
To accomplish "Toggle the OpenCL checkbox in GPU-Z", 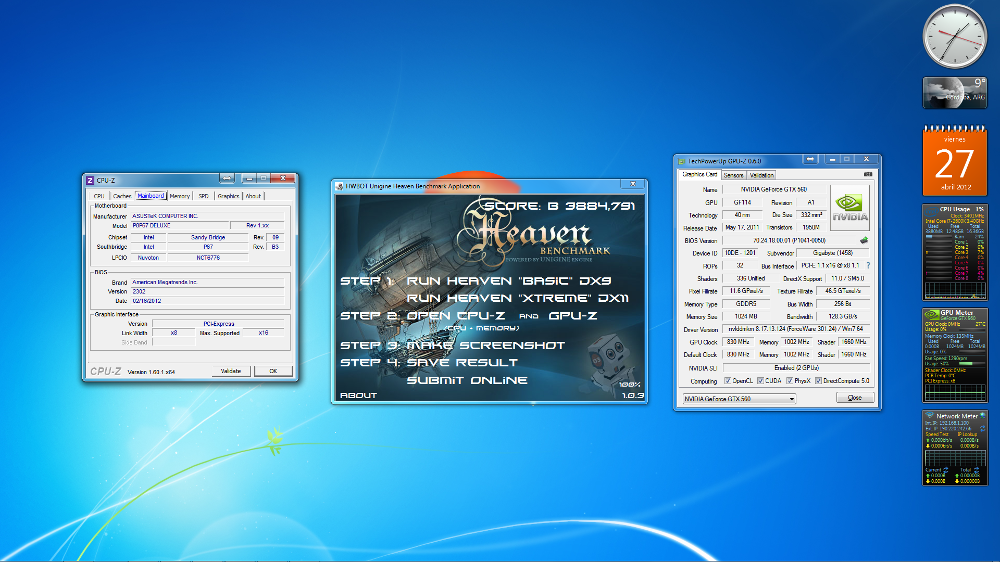I will pyautogui.click(x=727, y=381).
